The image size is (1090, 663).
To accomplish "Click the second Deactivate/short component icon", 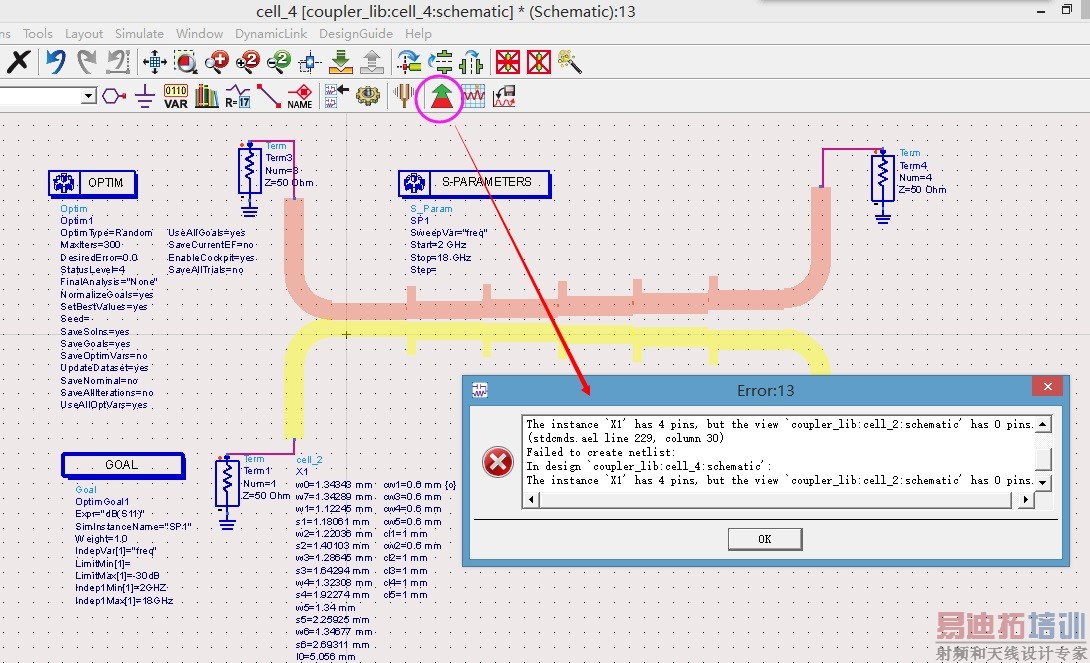I will coord(539,62).
